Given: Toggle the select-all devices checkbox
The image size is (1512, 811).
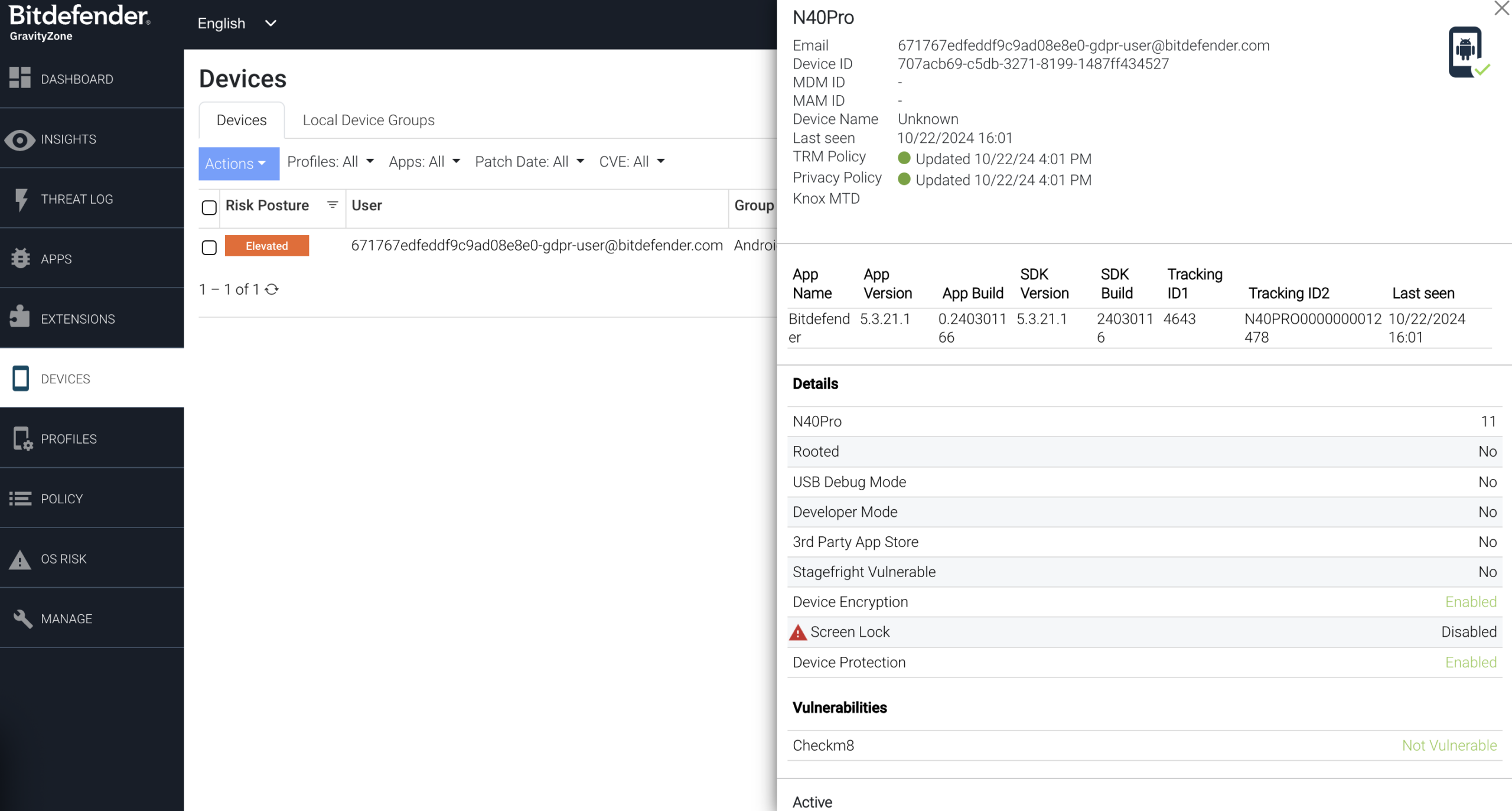Looking at the screenshot, I should coord(209,207).
